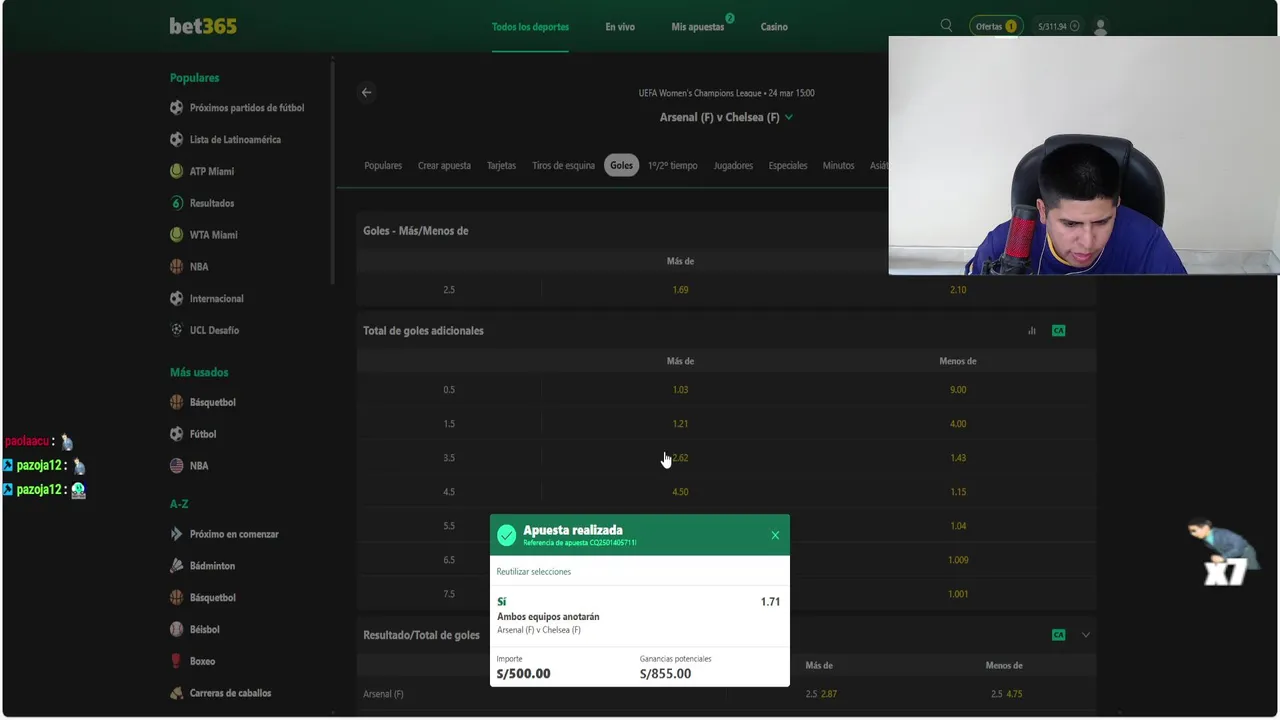Click the Próximo en comenzar icon
This screenshot has width=1280, height=720.
tap(177, 534)
